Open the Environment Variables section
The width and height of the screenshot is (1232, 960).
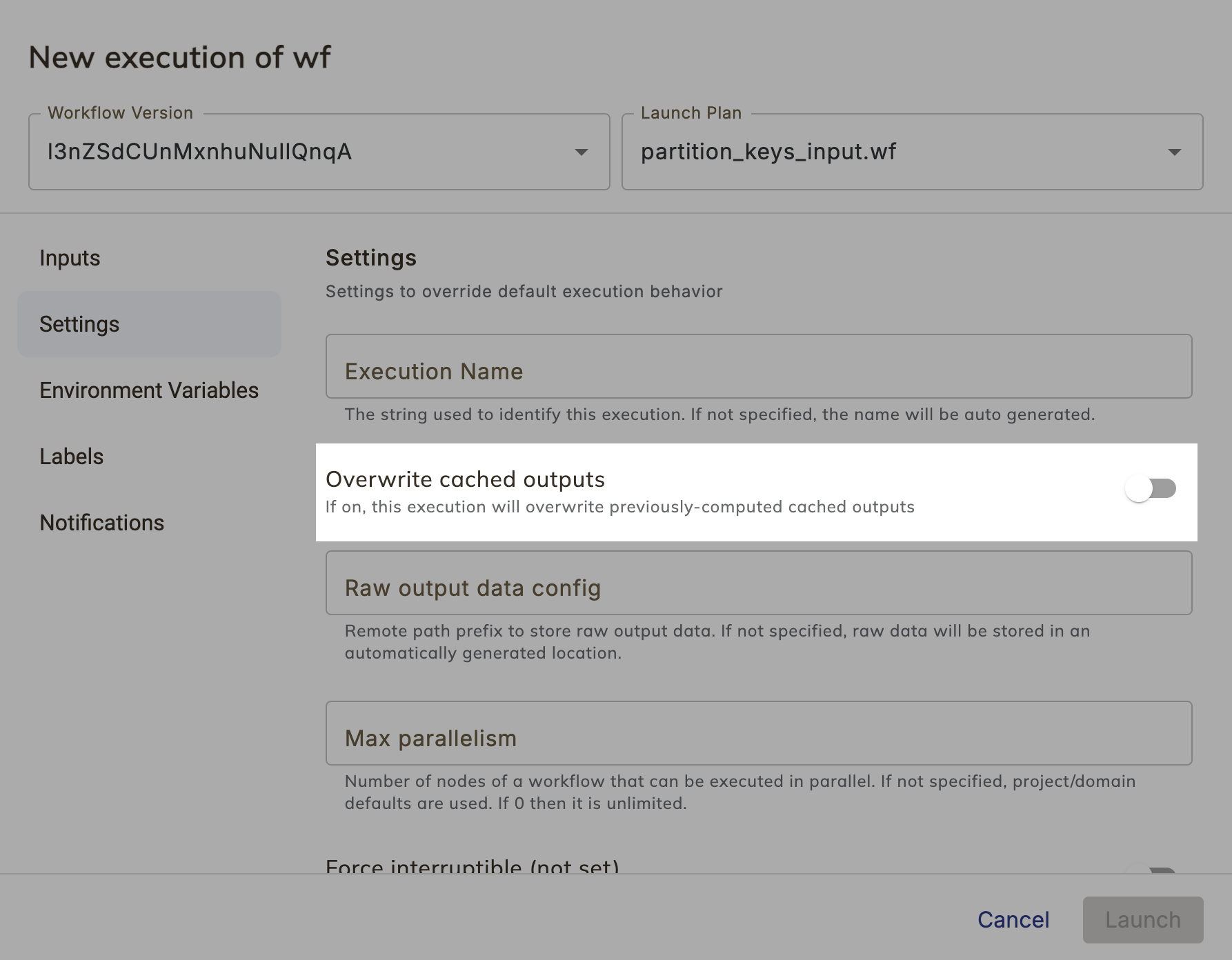(x=149, y=390)
